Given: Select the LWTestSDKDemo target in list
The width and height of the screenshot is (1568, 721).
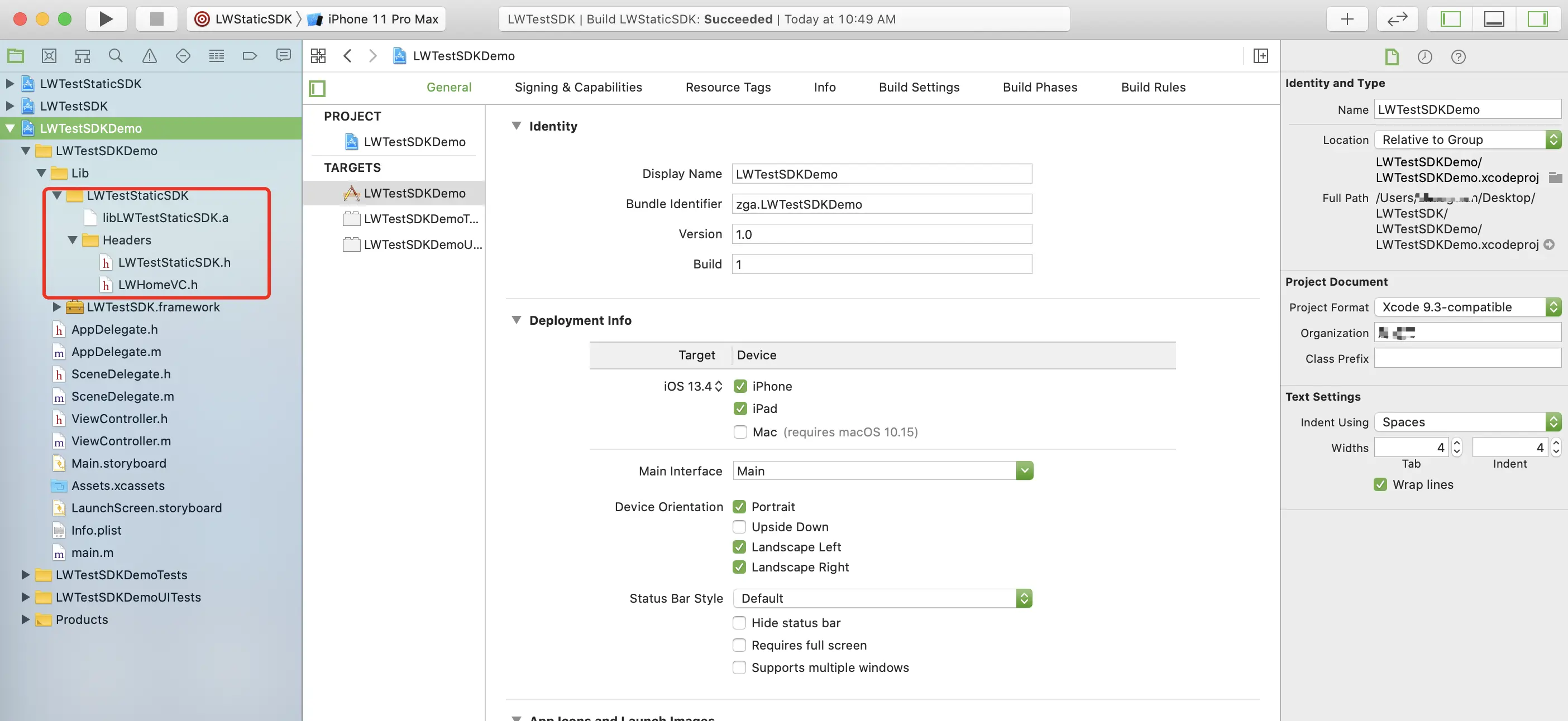Looking at the screenshot, I should point(414,194).
